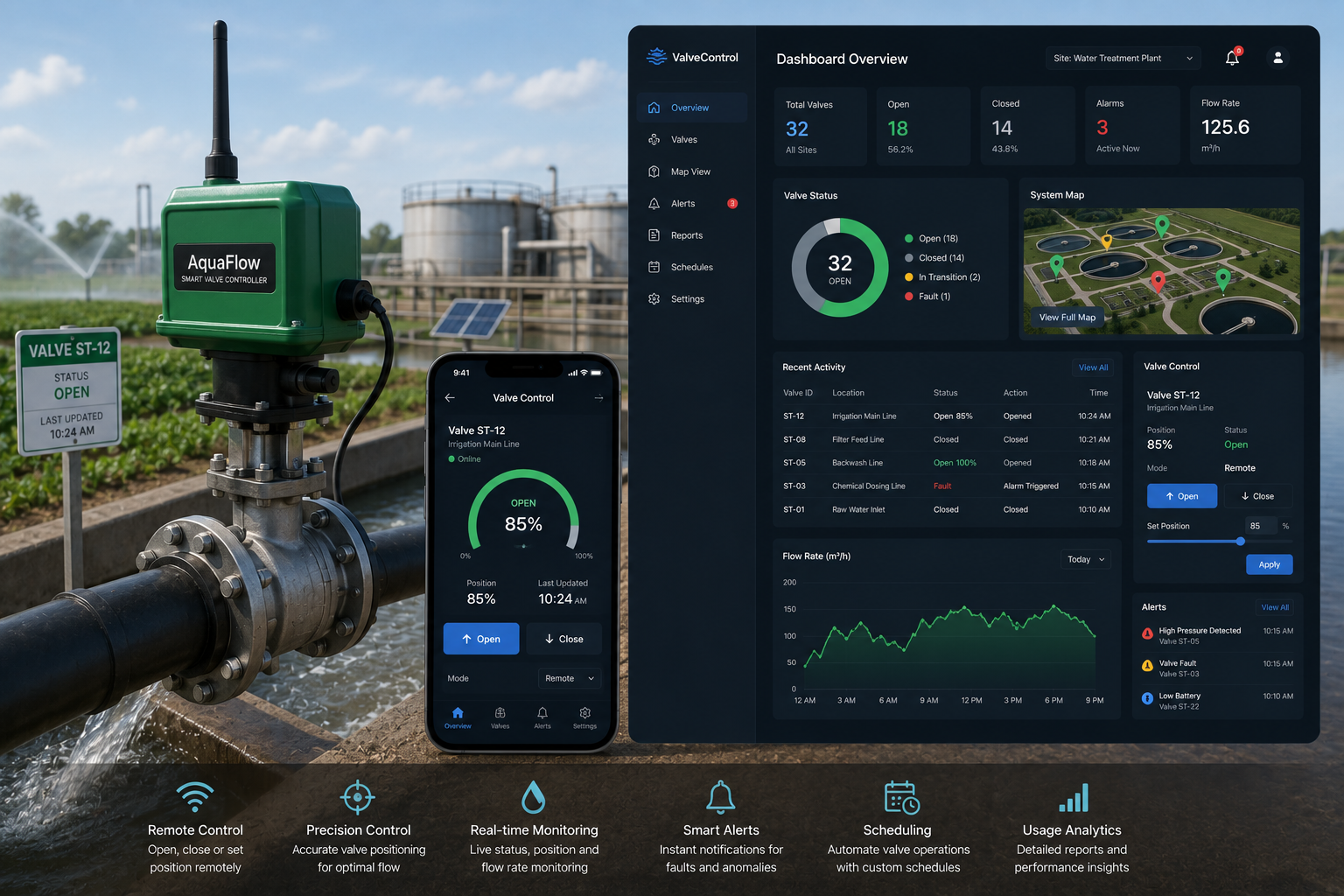Click the Overview home icon in sidebar

tap(654, 108)
